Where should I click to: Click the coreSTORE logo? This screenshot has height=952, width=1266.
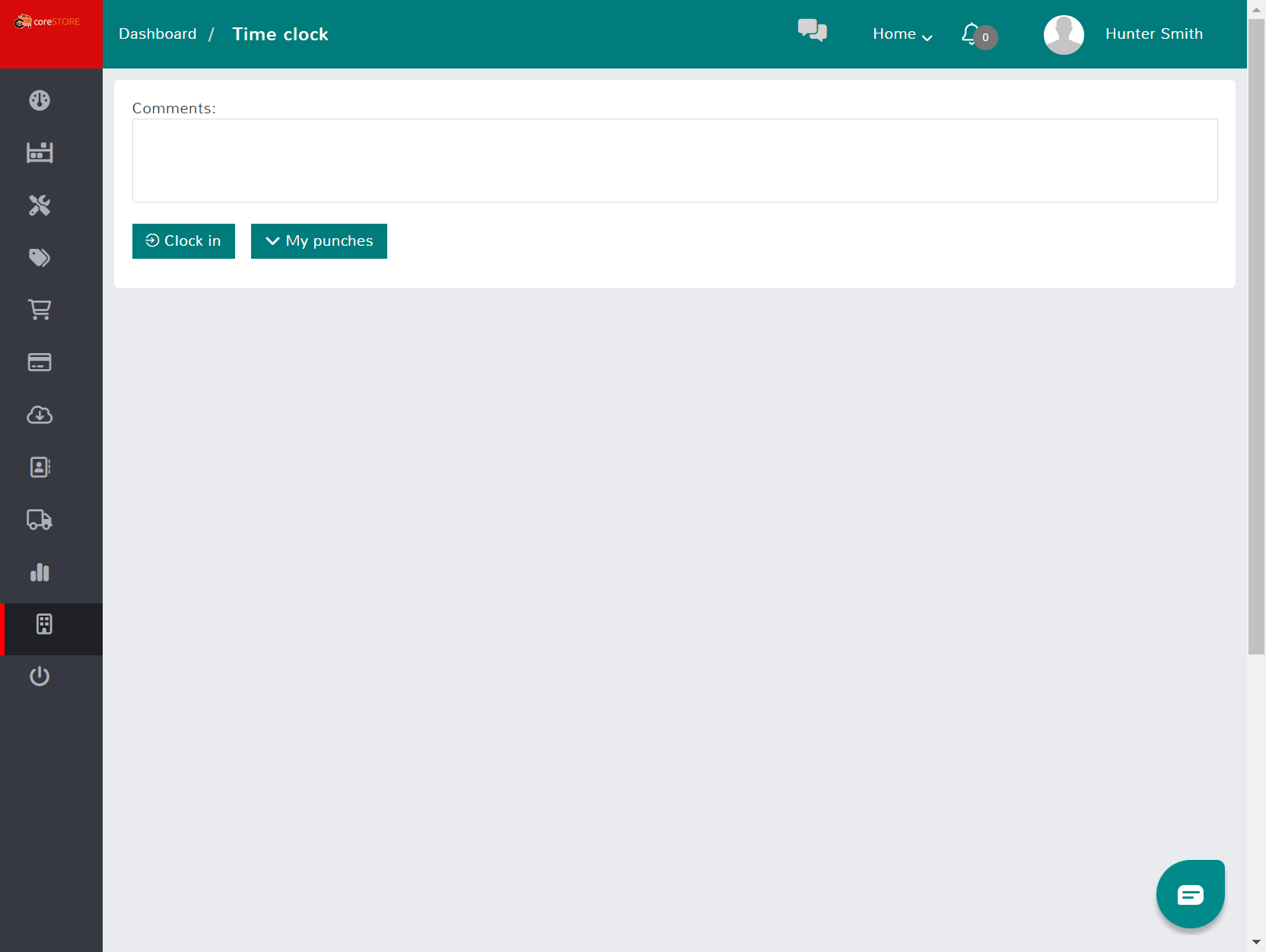pyautogui.click(x=47, y=22)
